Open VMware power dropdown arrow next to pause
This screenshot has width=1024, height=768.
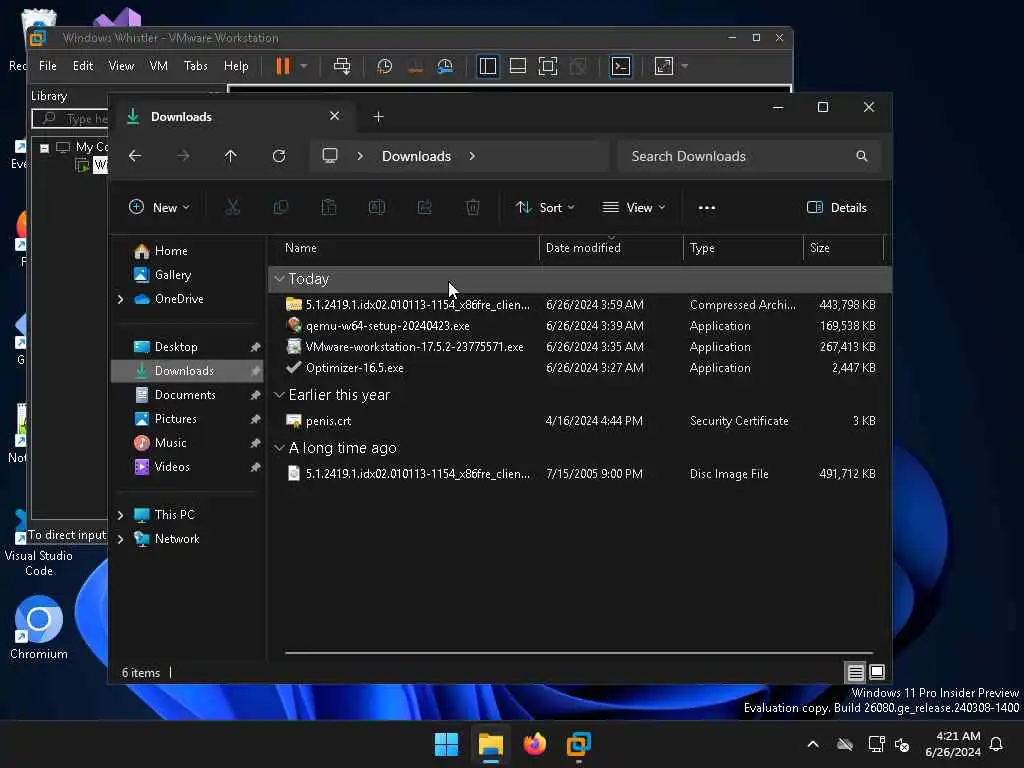pos(304,66)
